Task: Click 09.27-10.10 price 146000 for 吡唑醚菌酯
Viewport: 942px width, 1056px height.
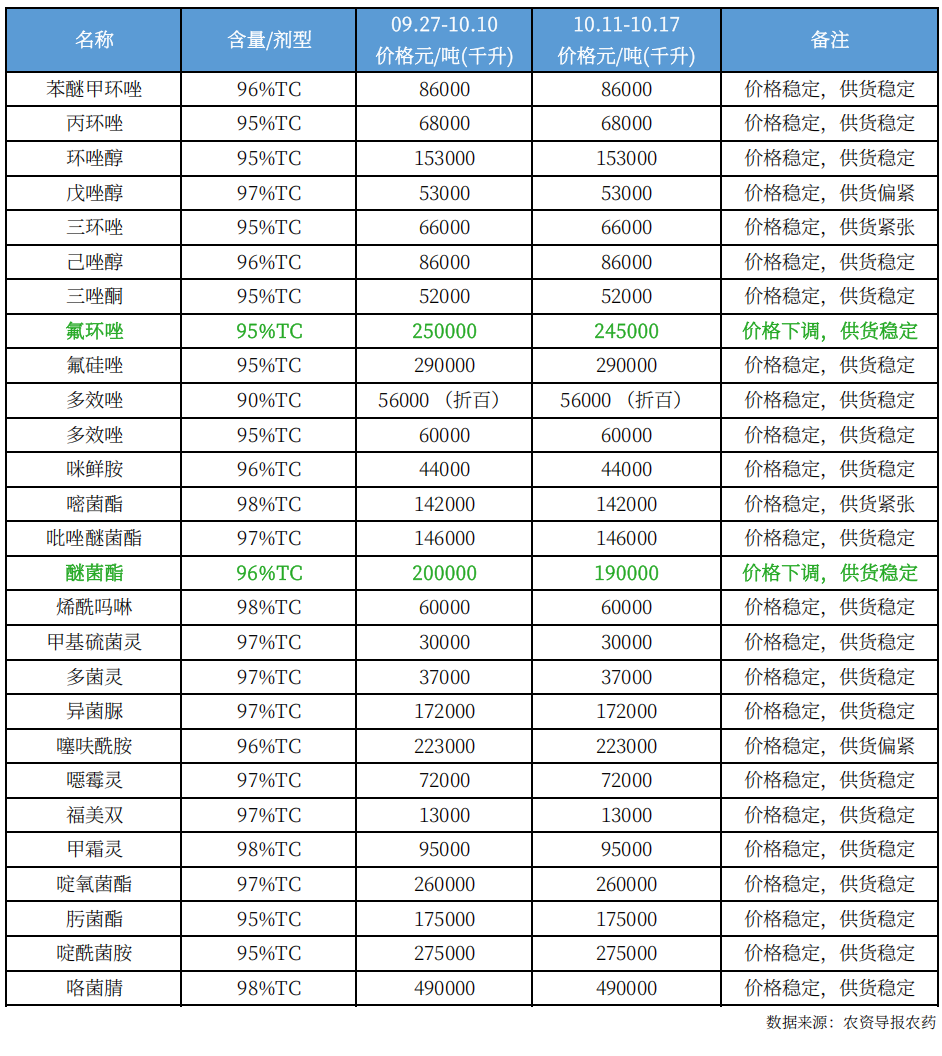Action: click(444, 538)
